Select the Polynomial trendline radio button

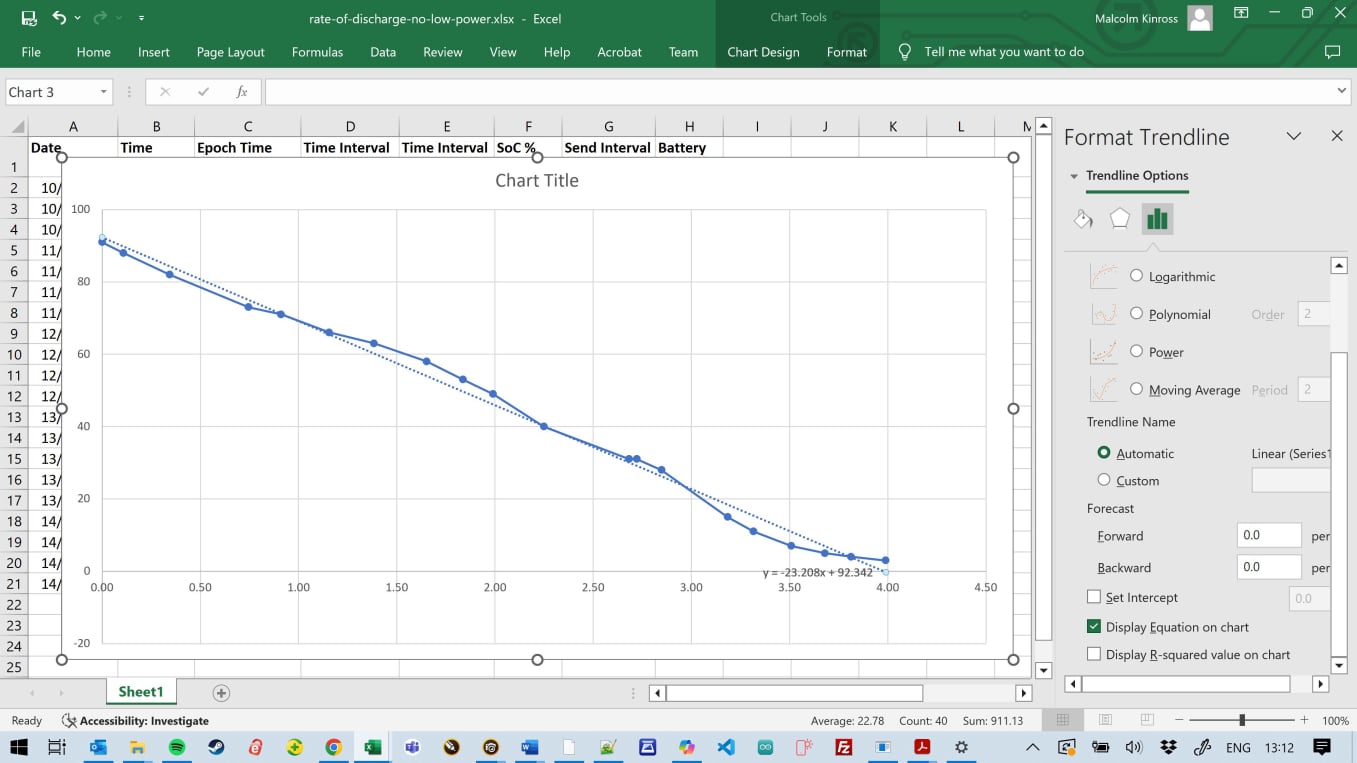[x=1138, y=313]
